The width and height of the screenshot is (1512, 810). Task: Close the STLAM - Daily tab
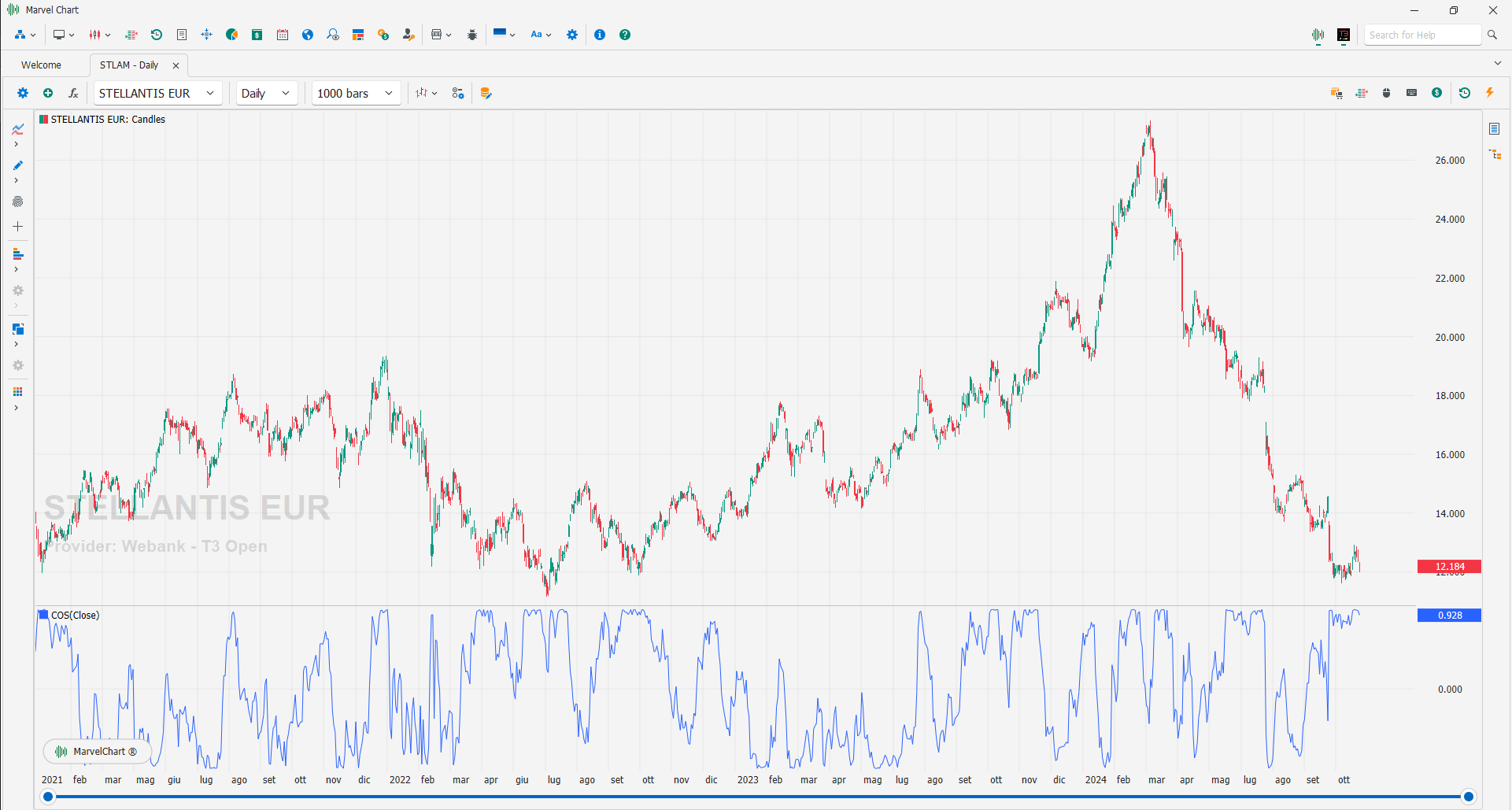176,66
